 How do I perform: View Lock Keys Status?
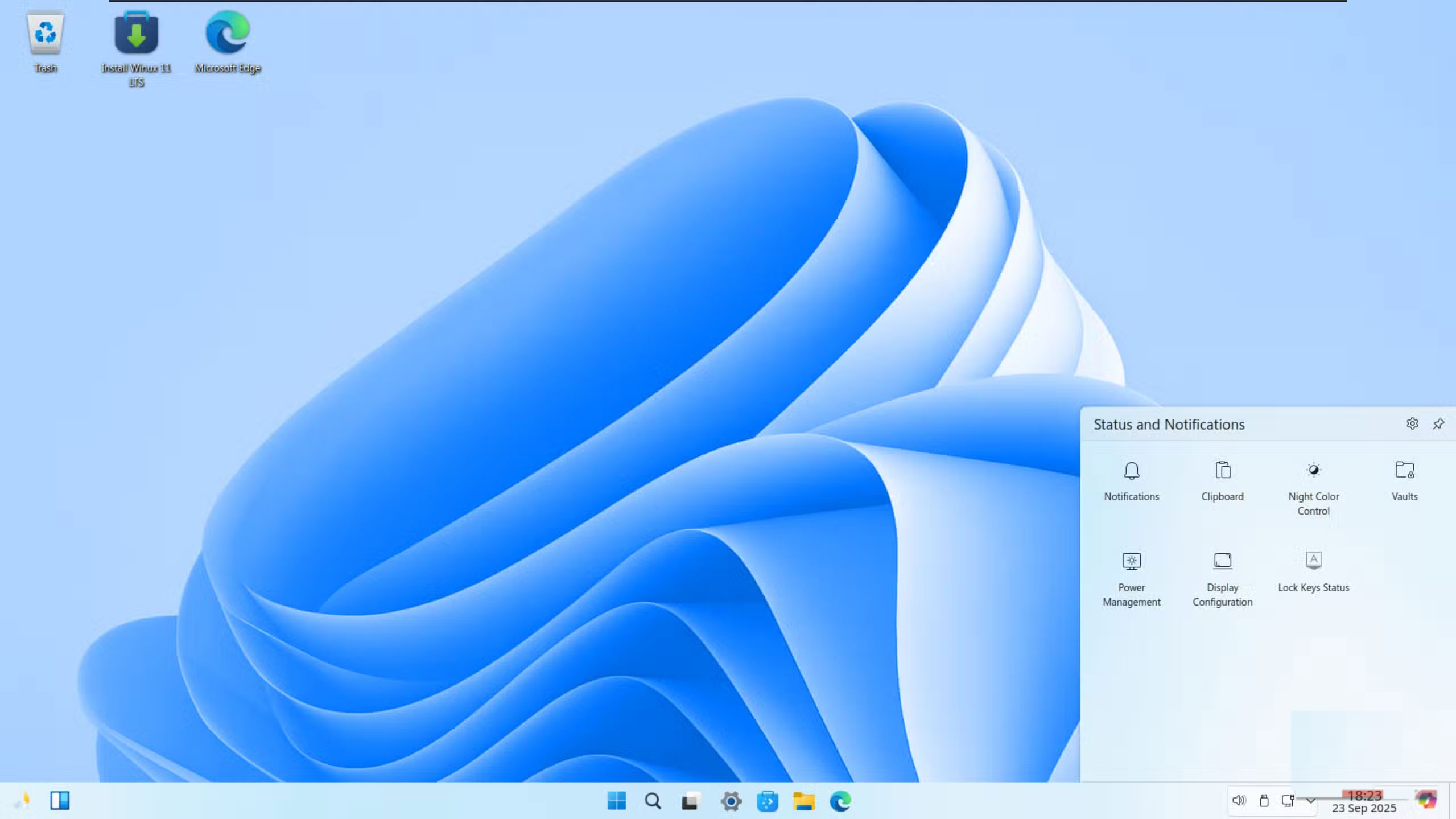click(x=1312, y=569)
